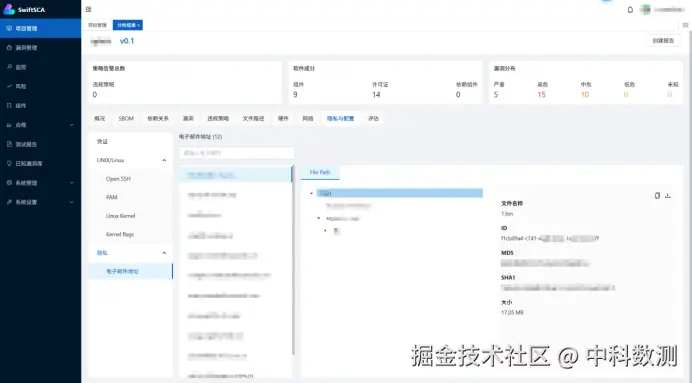
Task: Collapse the UNIX/Linux group chevron
Action: pyautogui.click(x=164, y=160)
